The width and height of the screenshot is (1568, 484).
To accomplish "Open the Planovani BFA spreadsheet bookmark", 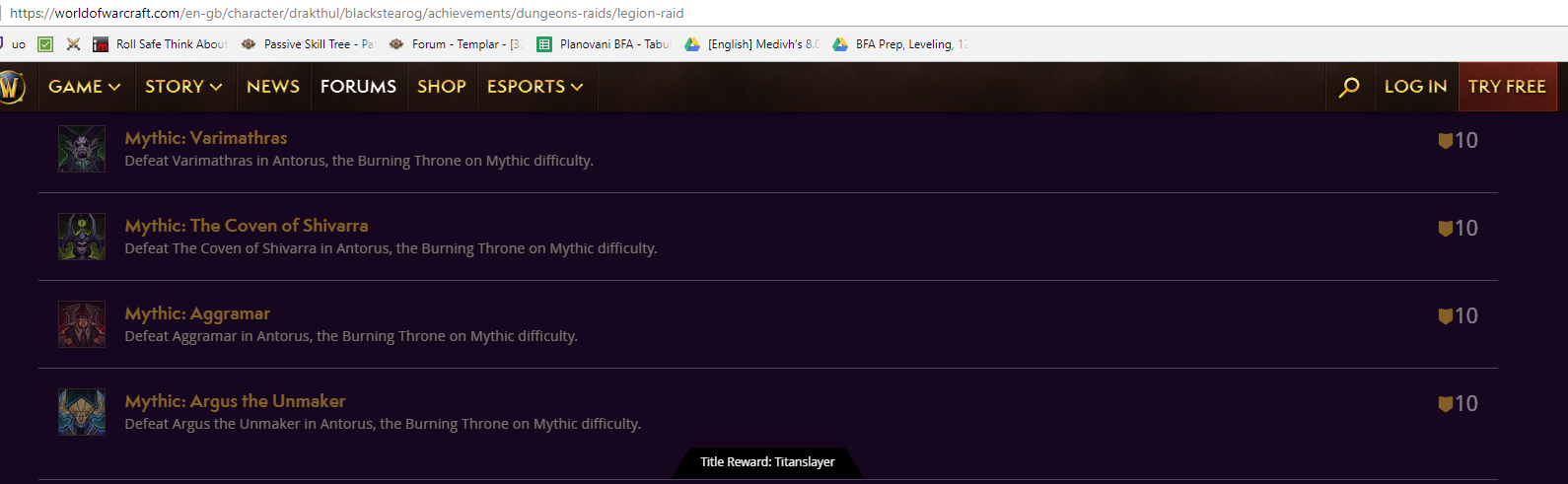I will point(604,44).
